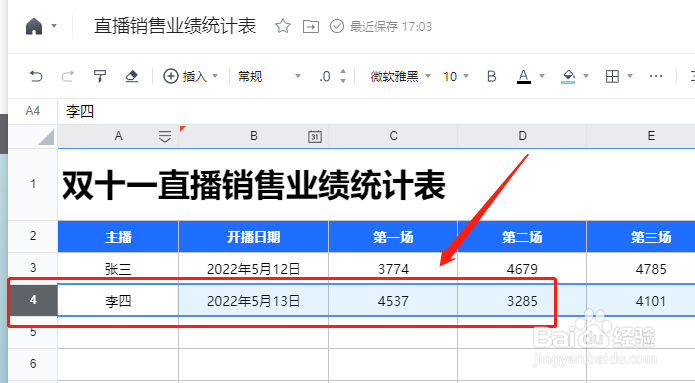The image size is (695, 383).
Task: Select all cells via the corner triangle
Action: 46,137
